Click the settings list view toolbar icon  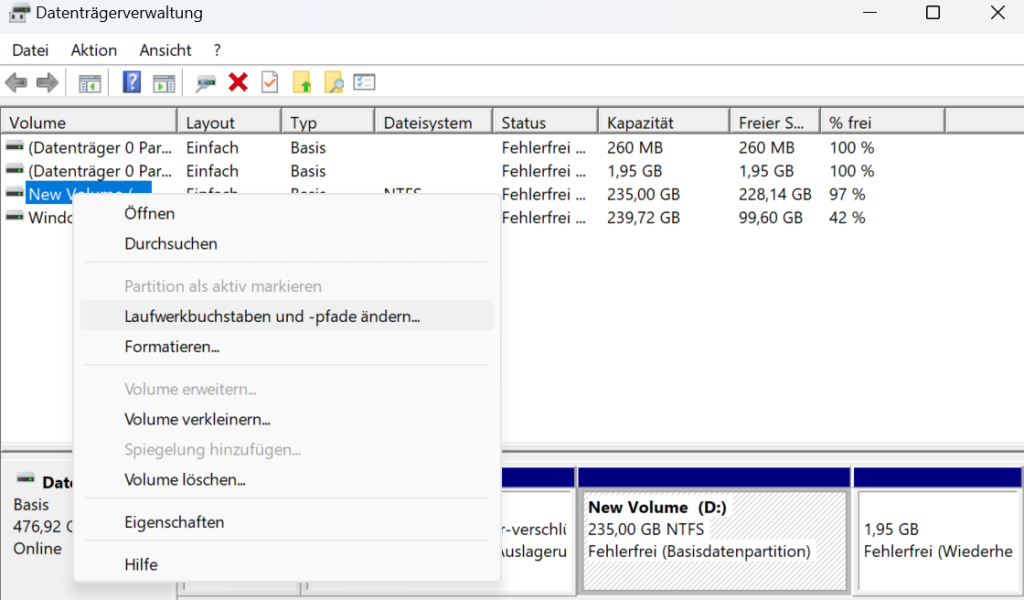pos(364,82)
